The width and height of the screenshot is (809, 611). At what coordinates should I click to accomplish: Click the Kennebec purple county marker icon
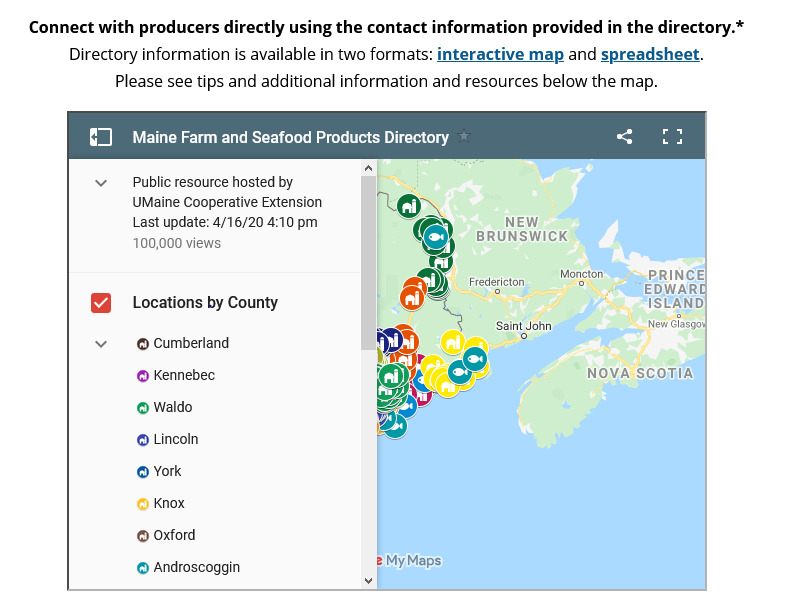point(143,376)
